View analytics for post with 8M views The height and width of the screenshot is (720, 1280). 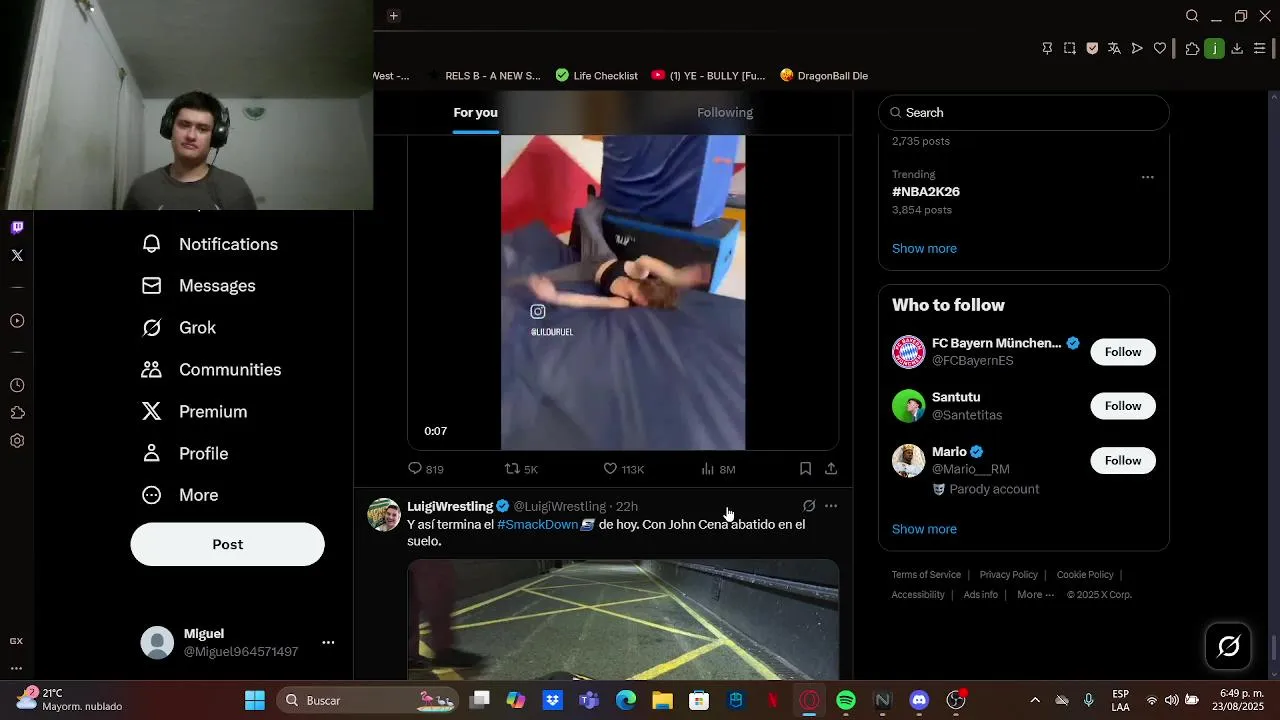[x=718, y=469]
